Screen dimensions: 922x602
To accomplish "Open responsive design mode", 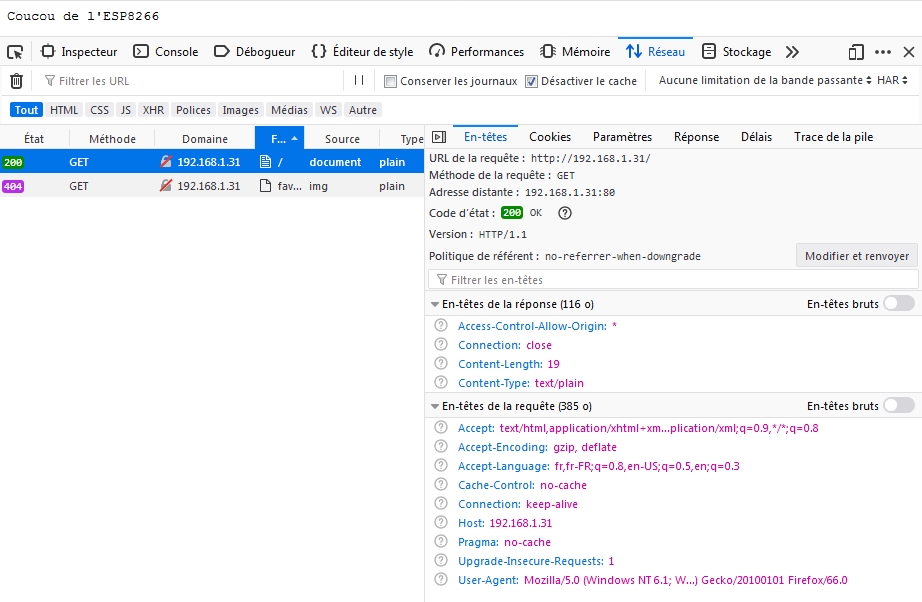I will point(855,51).
